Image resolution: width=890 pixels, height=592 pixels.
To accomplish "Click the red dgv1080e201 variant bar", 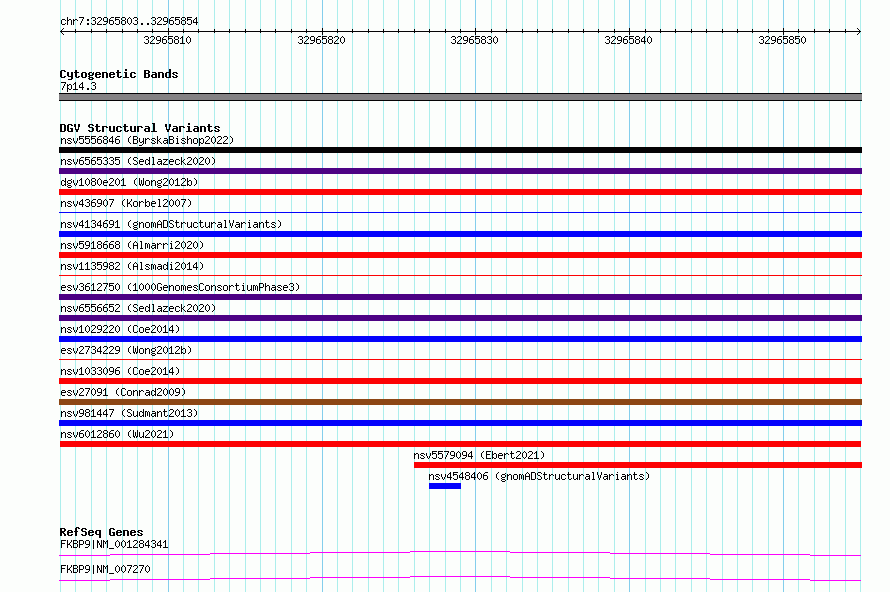I will (460, 192).
